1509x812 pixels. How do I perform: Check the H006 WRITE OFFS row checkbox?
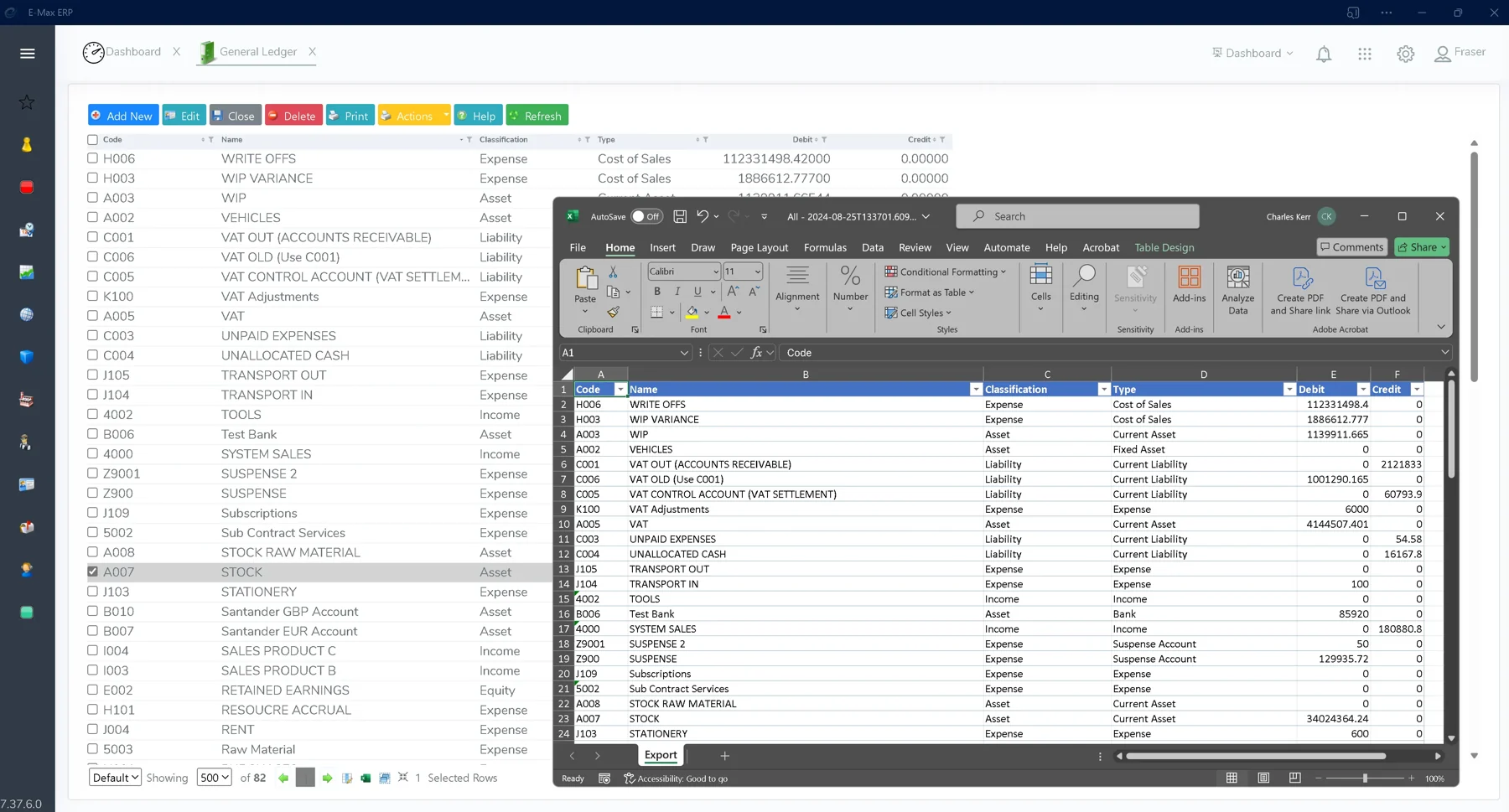click(93, 158)
